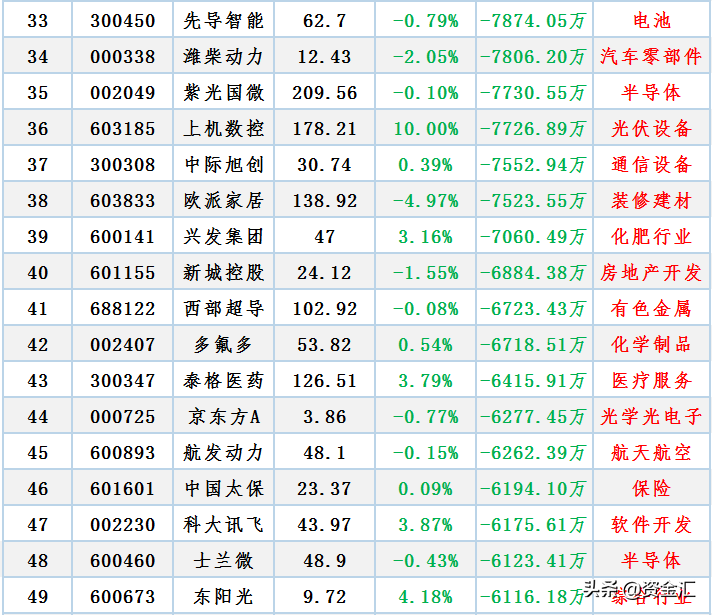The width and height of the screenshot is (712, 615).
Task: Select stock name 兴发集团
Action: click(x=223, y=237)
